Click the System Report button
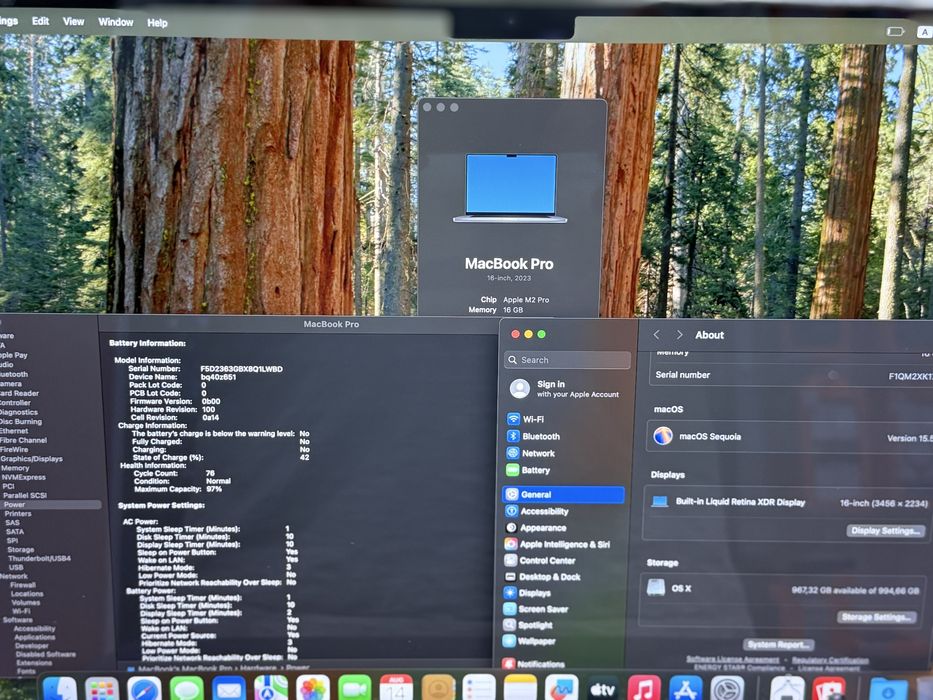Viewport: 933px width, 700px height. click(778, 644)
